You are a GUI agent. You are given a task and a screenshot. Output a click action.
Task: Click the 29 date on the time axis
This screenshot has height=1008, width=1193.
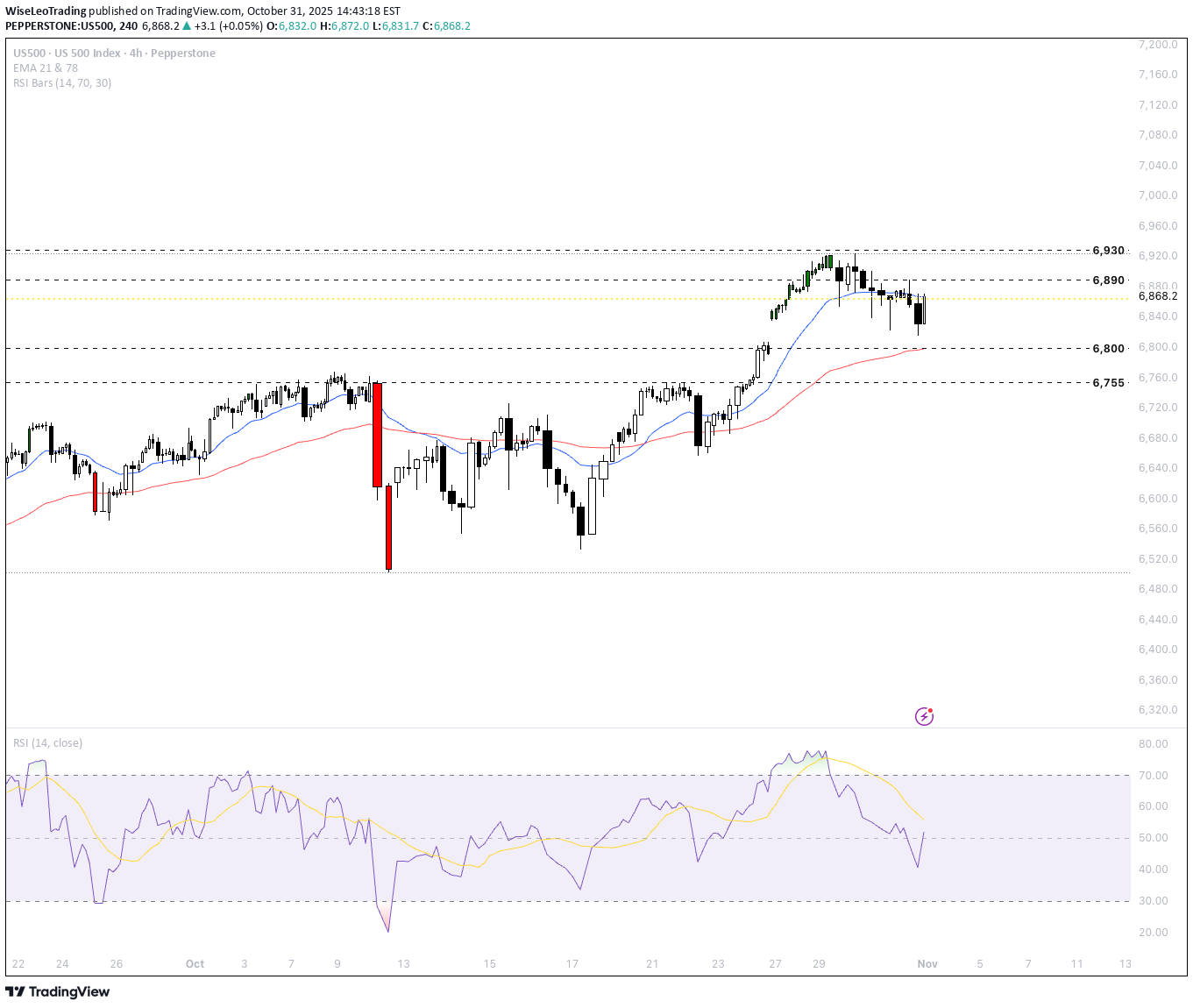tap(819, 964)
